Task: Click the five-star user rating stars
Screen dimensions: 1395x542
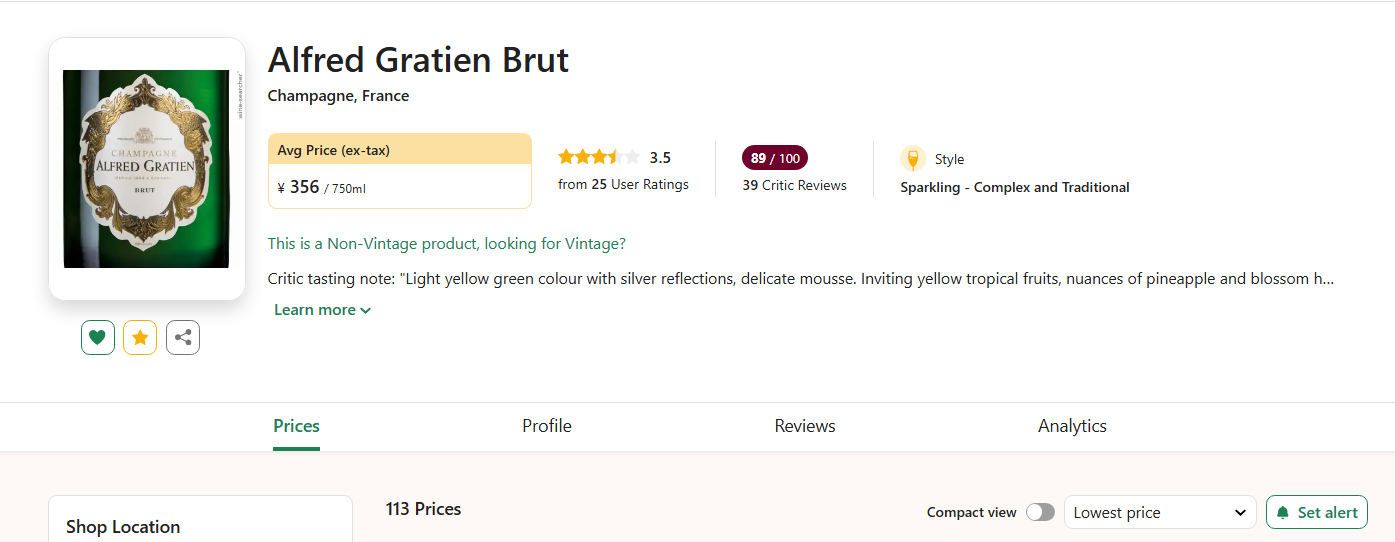Action: pyautogui.click(x=598, y=157)
